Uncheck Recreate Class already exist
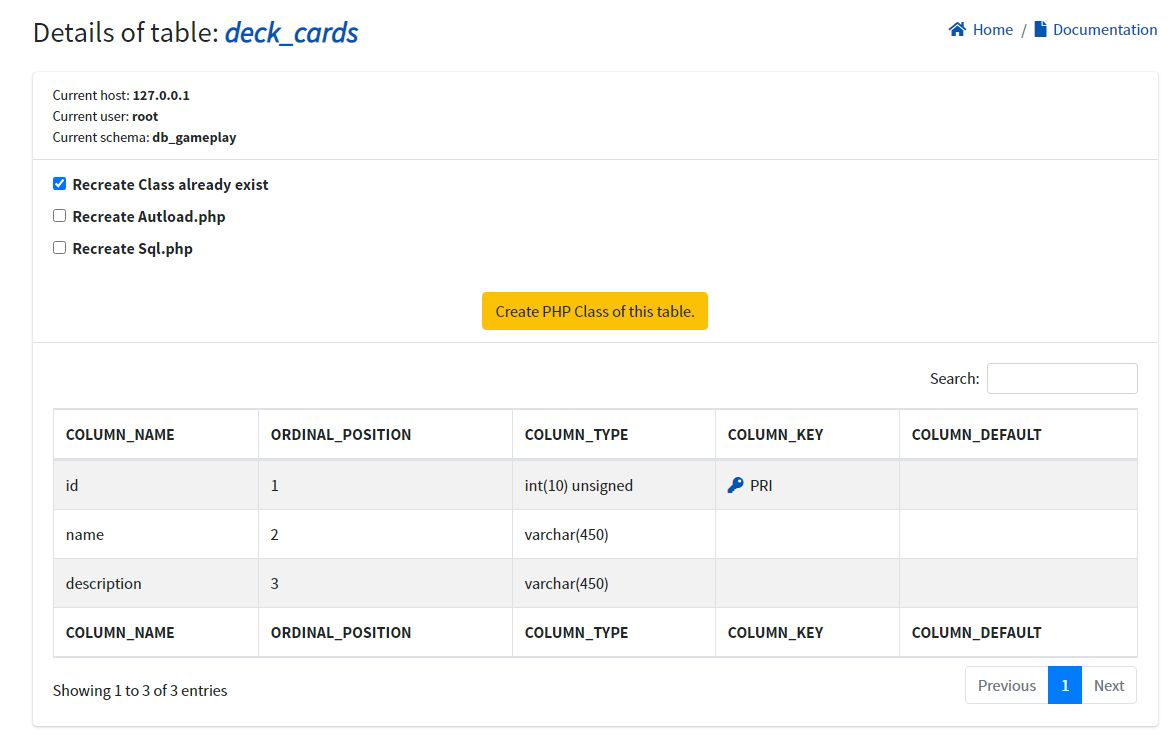The height and width of the screenshot is (744, 1176). pos(60,184)
